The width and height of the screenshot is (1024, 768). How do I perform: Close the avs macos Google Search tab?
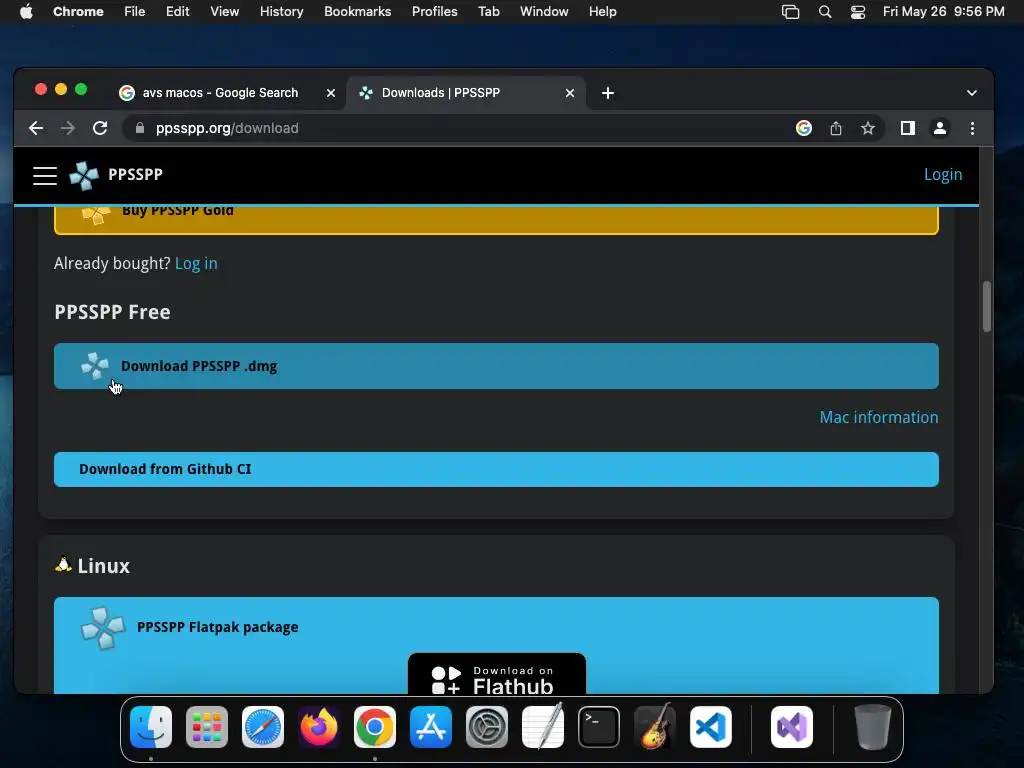(x=331, y=93)
